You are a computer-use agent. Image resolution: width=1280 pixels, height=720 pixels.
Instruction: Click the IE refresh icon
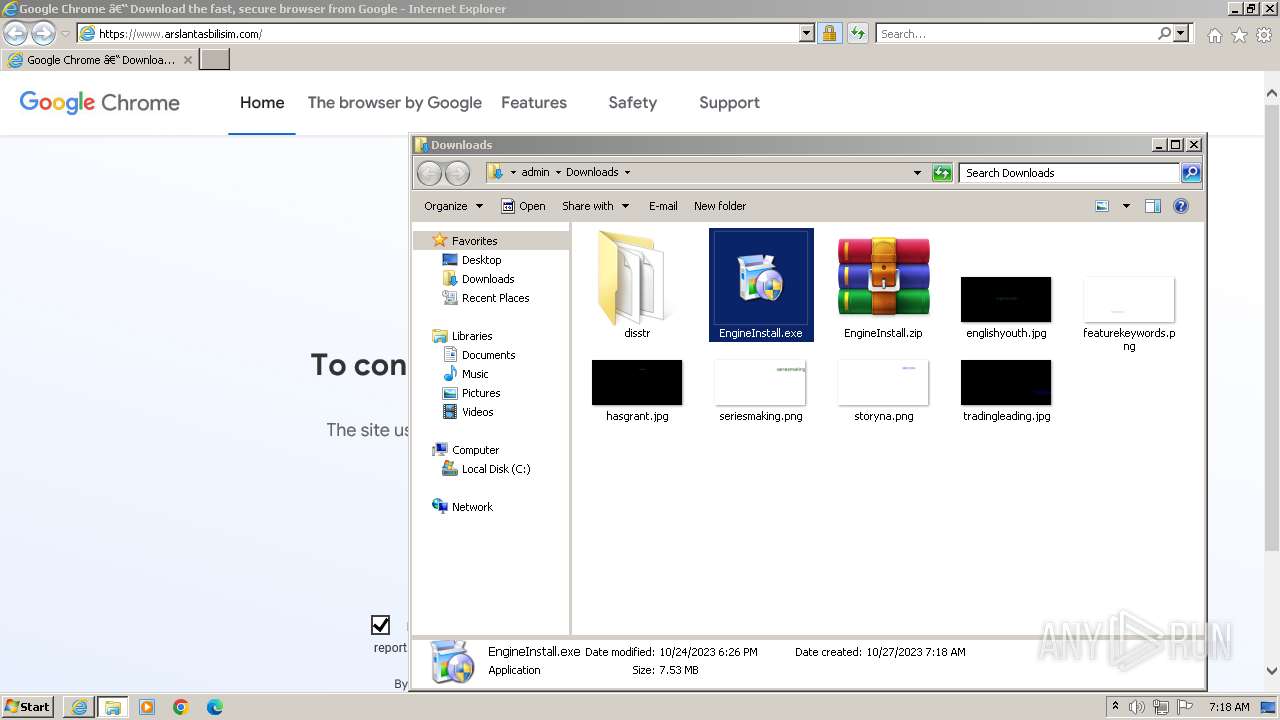pyautogui.click(x=857, y=33)
